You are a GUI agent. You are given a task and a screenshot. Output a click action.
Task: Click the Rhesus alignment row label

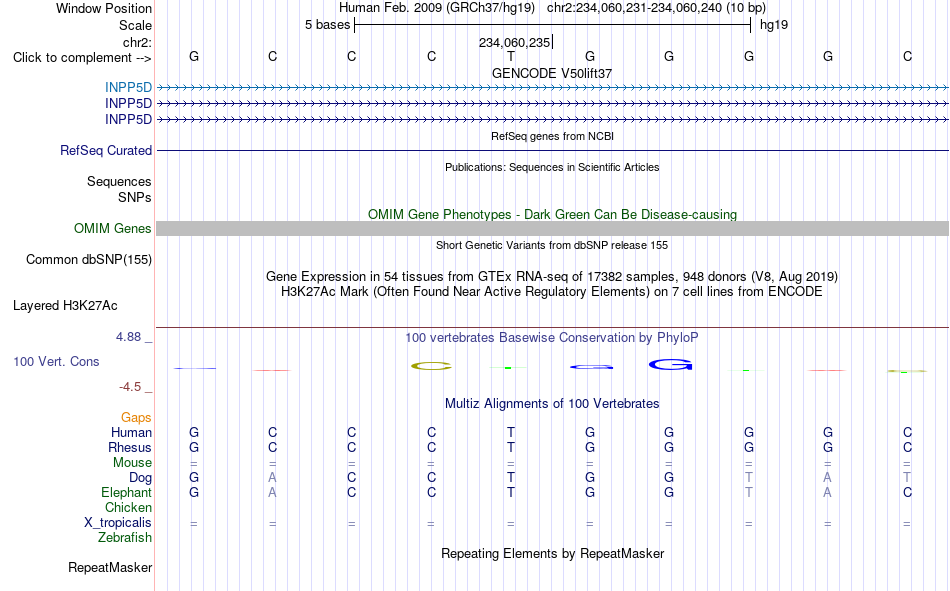click(130, 447)
